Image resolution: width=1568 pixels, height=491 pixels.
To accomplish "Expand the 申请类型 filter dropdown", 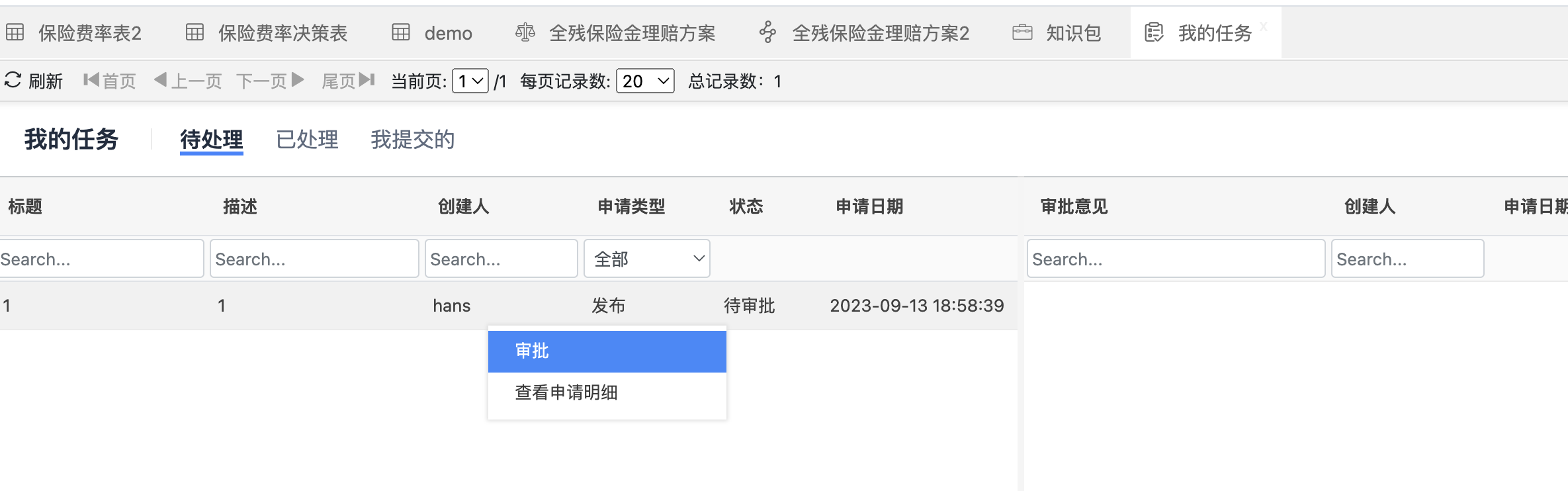I will (x=646, y=259).
